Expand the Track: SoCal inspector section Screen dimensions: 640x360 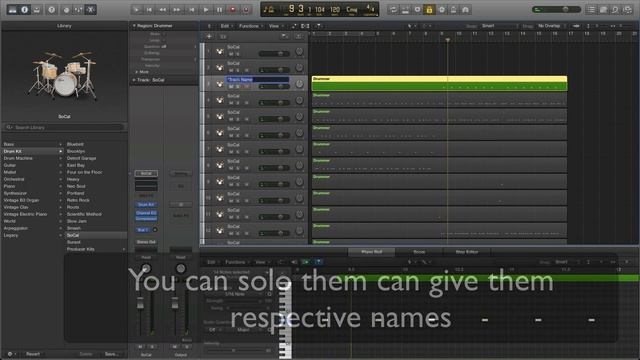[x=134, y=80]
